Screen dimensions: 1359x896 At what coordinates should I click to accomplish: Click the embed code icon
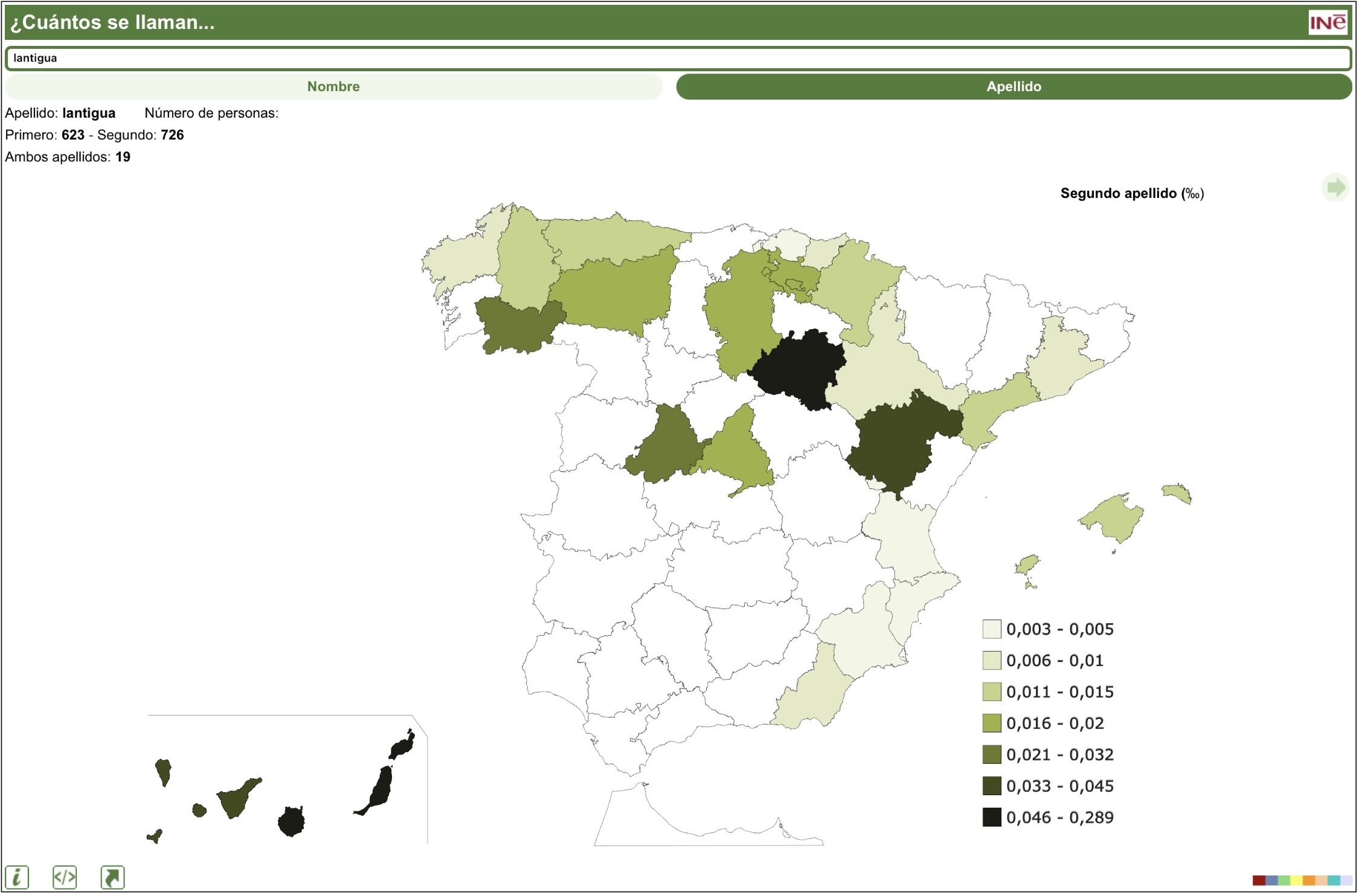pos(65,878)
